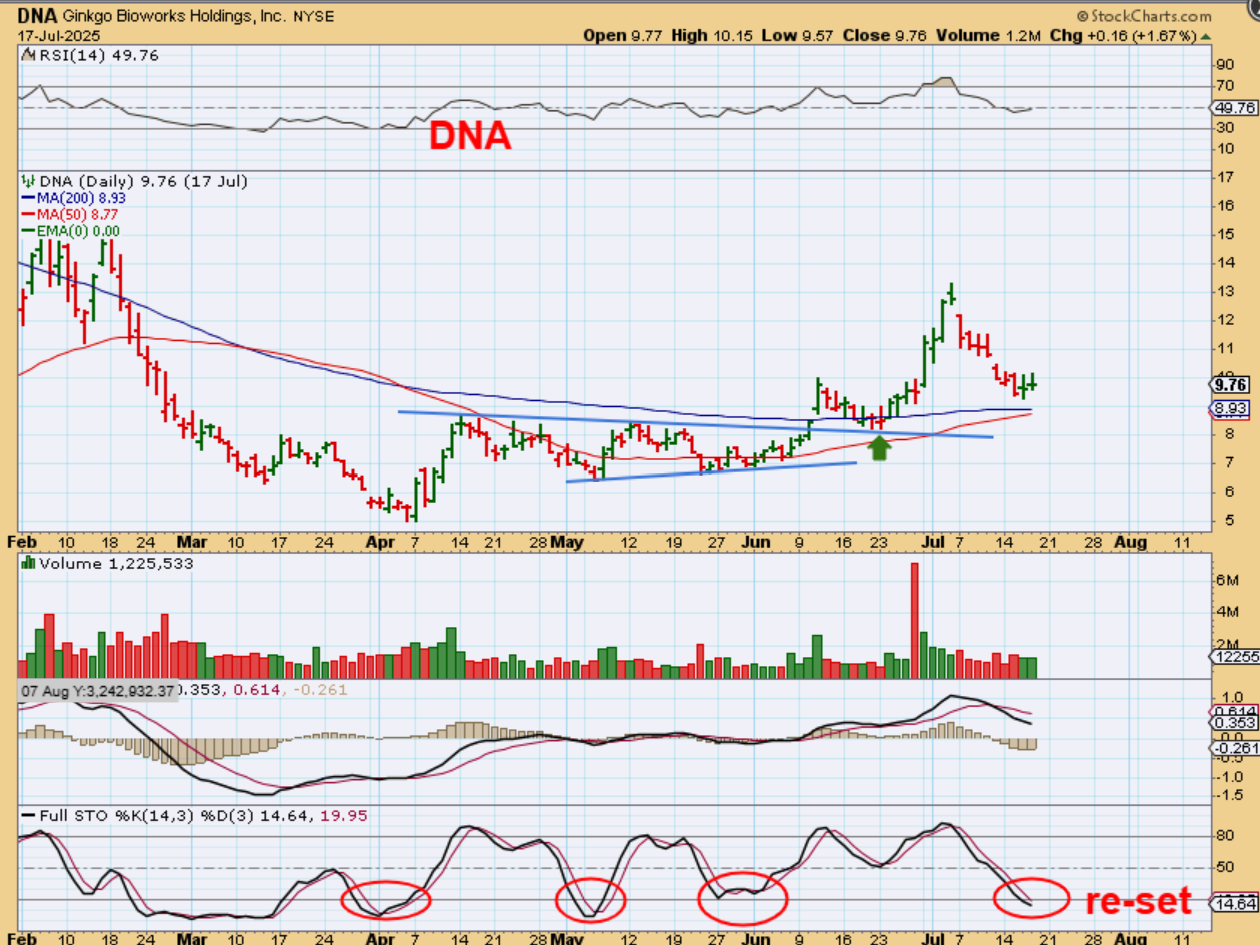Click the 8.93 moving average tag on right axis

(x=1227, y=409)
